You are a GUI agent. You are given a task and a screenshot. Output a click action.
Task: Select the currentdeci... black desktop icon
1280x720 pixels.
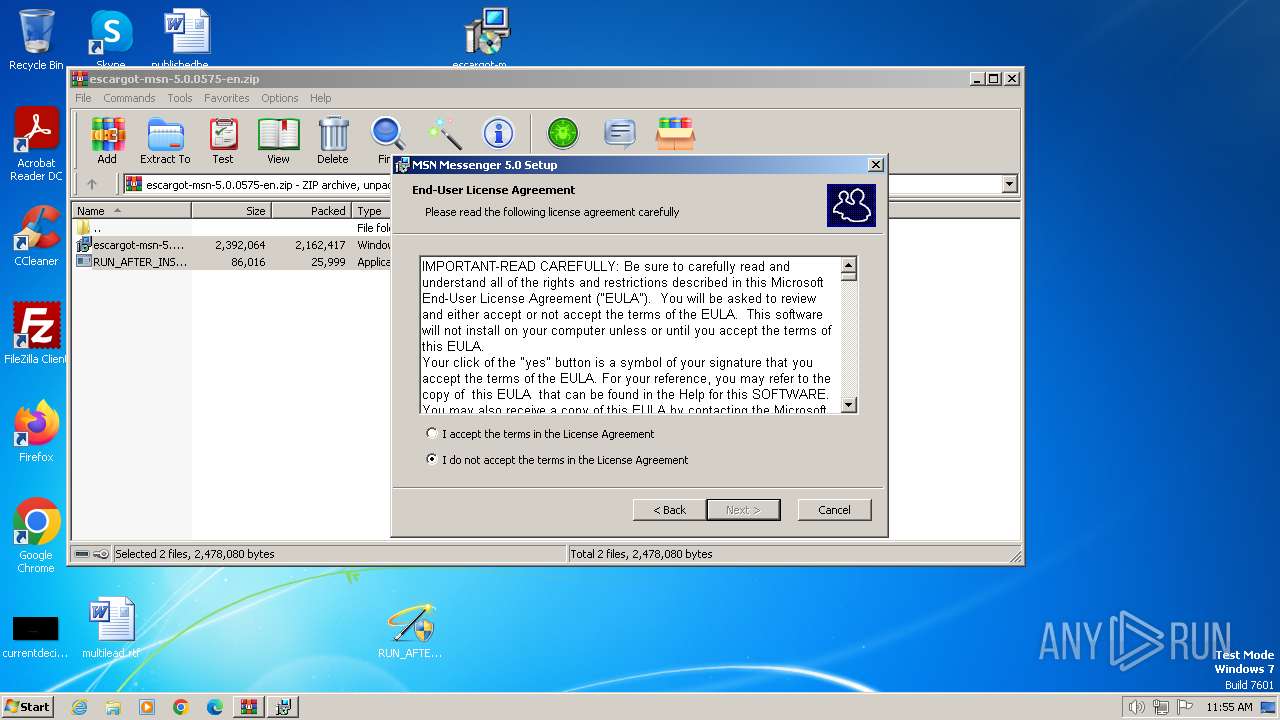[x=35, y=636]
